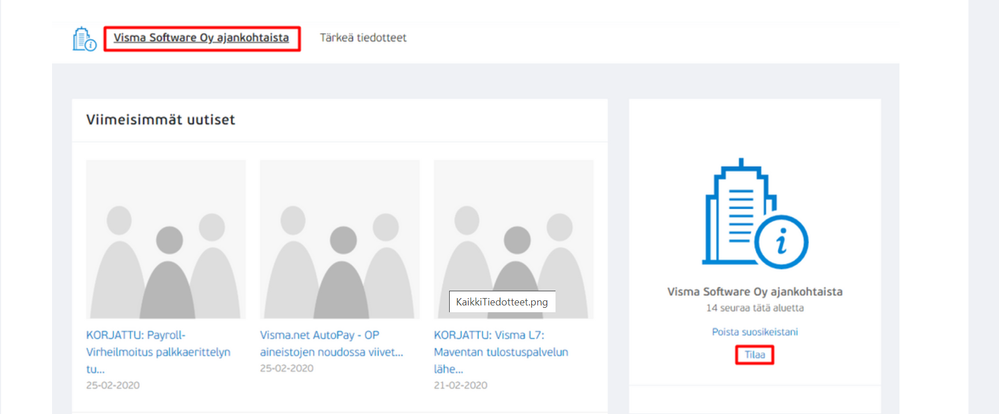Open KORJATTU: Payroll-Virheilmoitus palkkaerittelyn article link
Screen dimensions: 999x414
pos(159,352)
